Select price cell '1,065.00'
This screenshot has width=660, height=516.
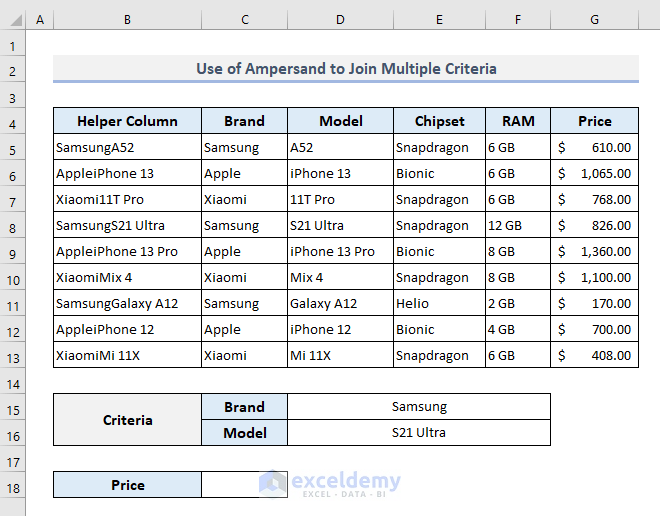594,173
